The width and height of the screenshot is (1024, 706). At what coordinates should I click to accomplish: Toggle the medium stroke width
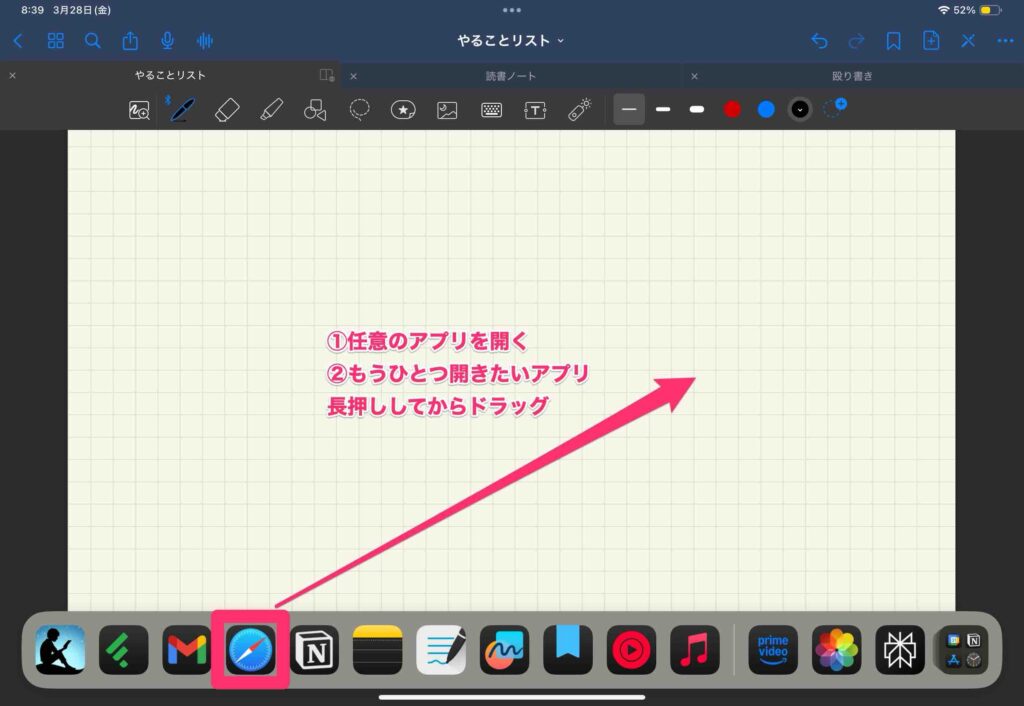663,109
